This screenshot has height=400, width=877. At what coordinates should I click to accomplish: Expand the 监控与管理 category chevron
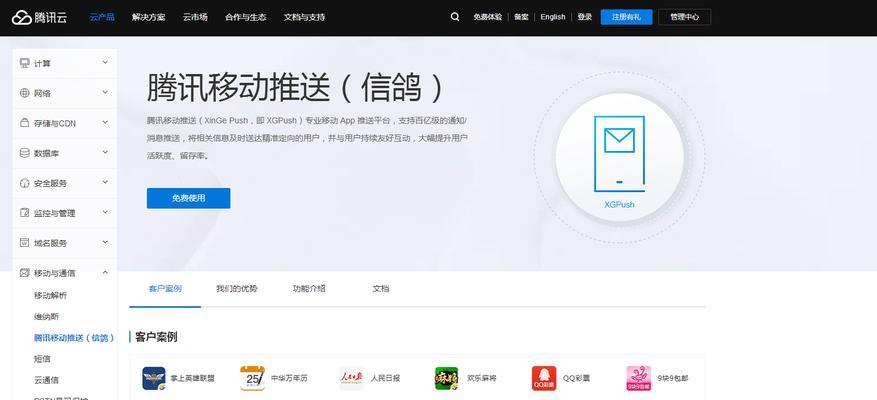[x=105, y=212]
